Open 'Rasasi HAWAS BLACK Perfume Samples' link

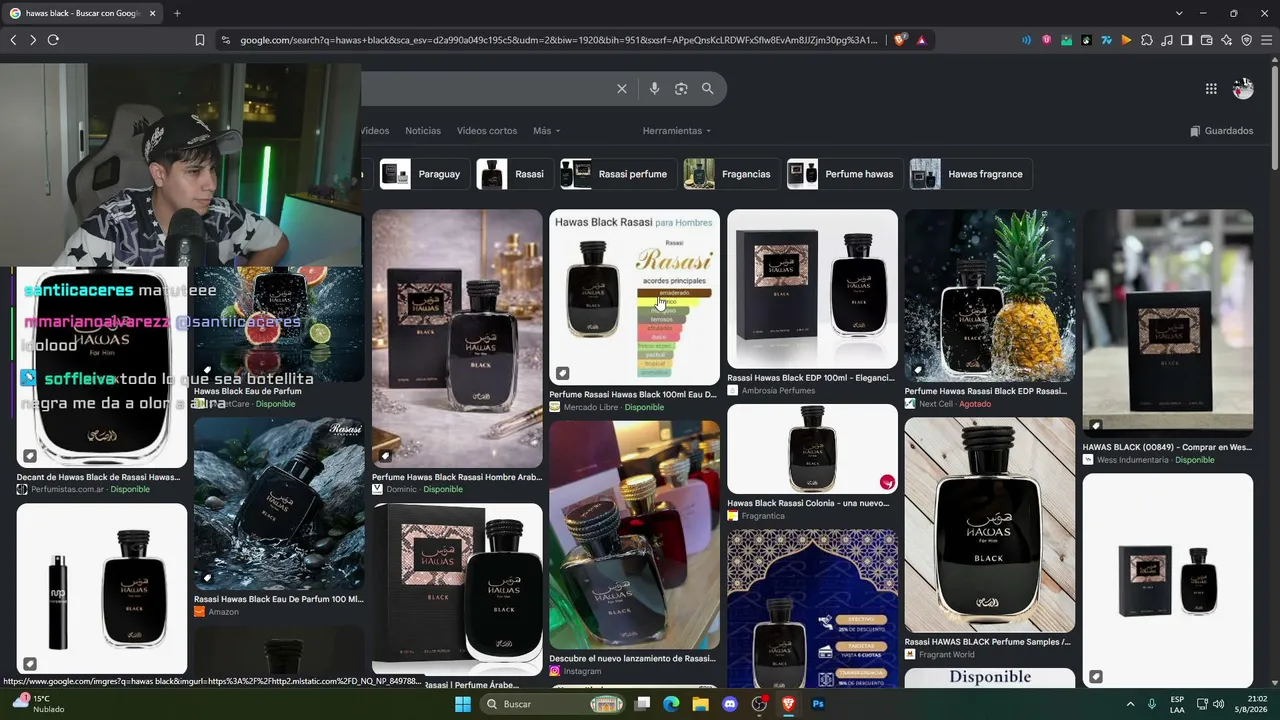(x=988, y=642)
